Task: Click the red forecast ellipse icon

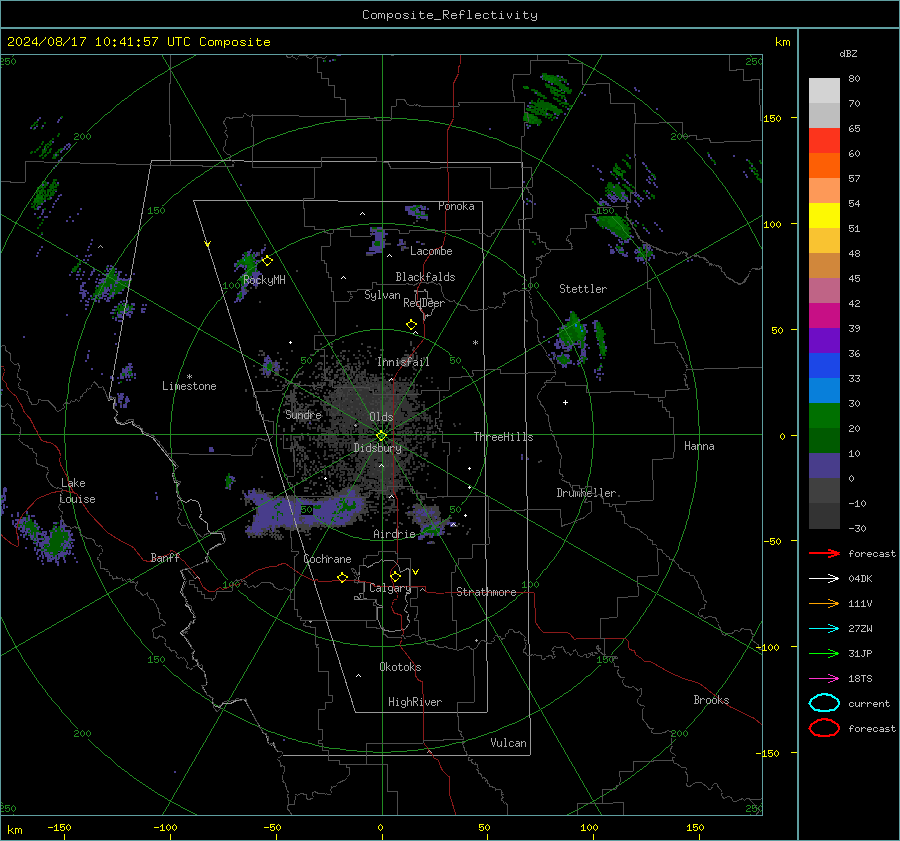Action: [x=824, y=728]
